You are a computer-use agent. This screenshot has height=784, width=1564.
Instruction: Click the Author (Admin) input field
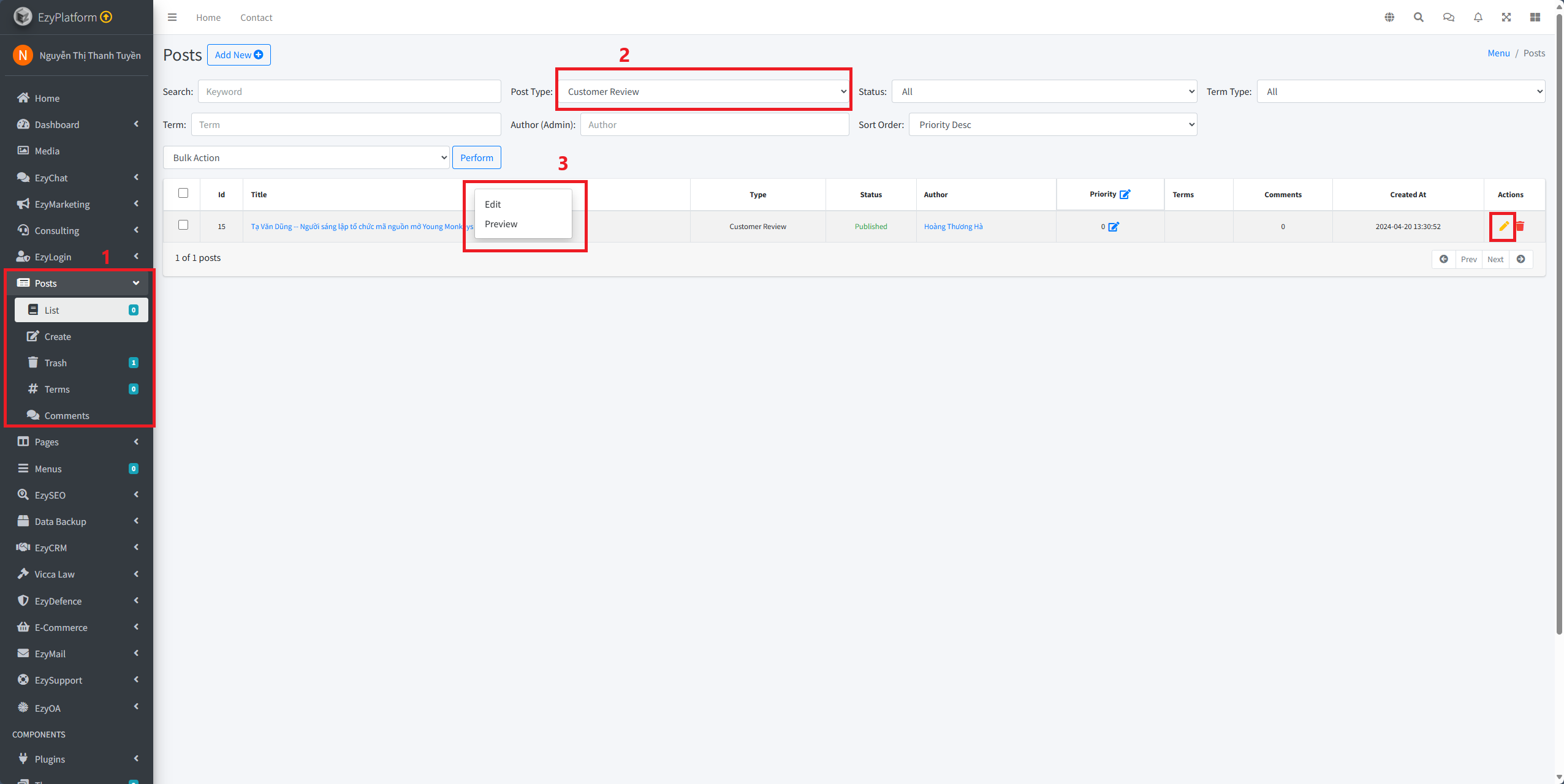tap(715, 124)
